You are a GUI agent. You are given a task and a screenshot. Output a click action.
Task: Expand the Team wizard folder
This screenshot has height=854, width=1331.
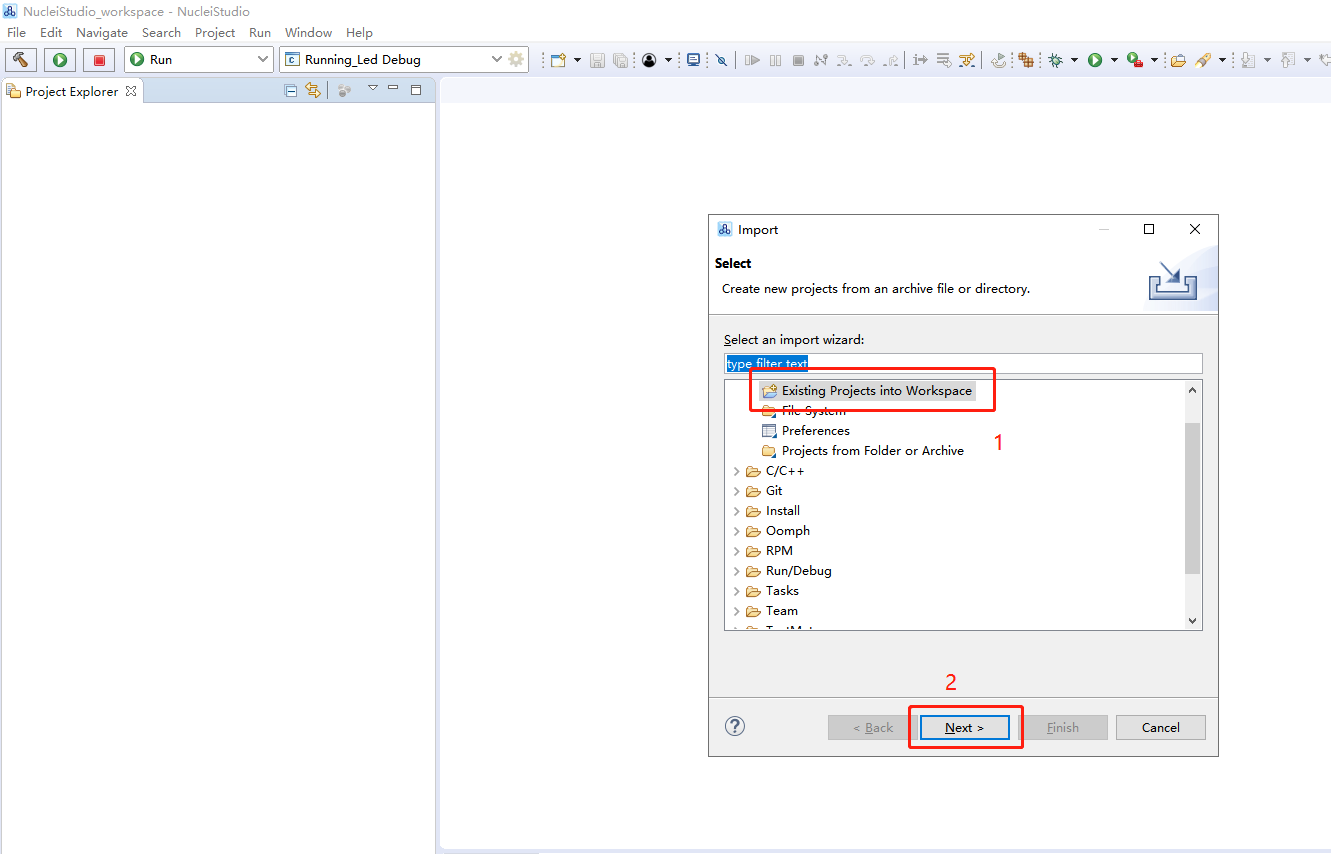coord(737,611)
